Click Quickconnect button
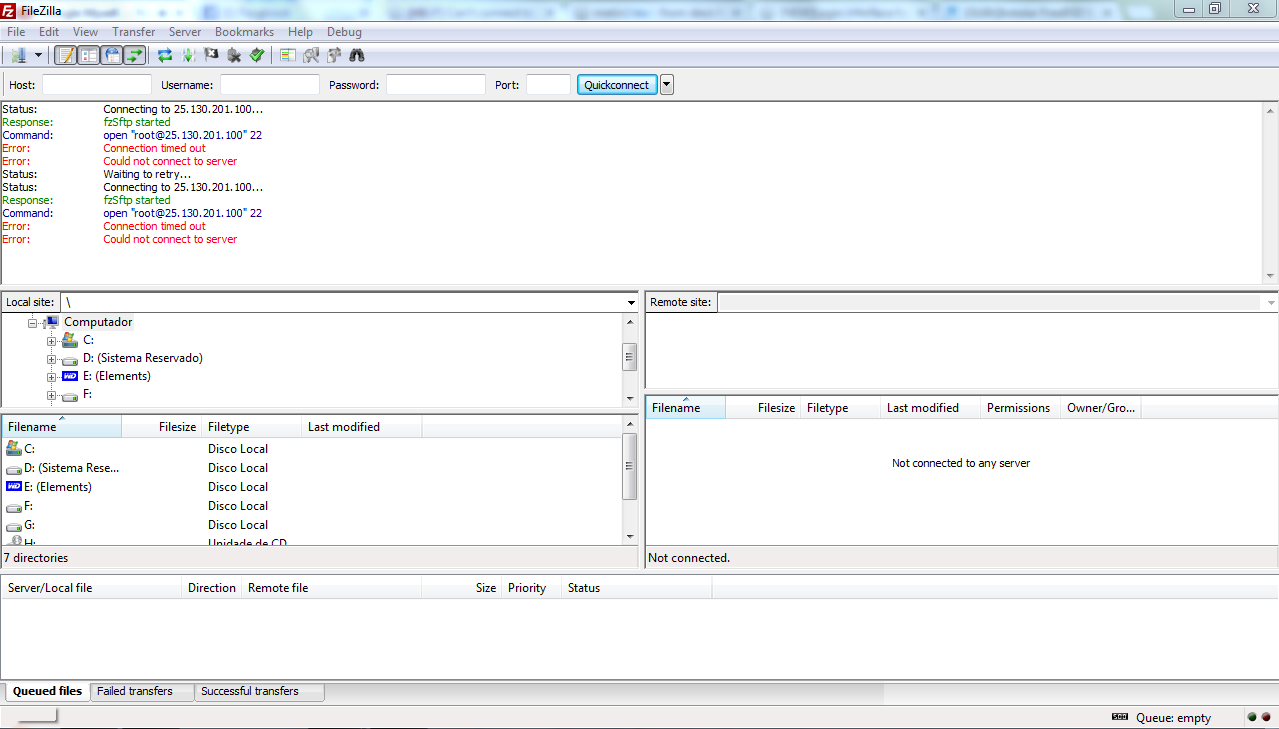The width and height of the screenshot is (1279, 729). tap(617, 85)
